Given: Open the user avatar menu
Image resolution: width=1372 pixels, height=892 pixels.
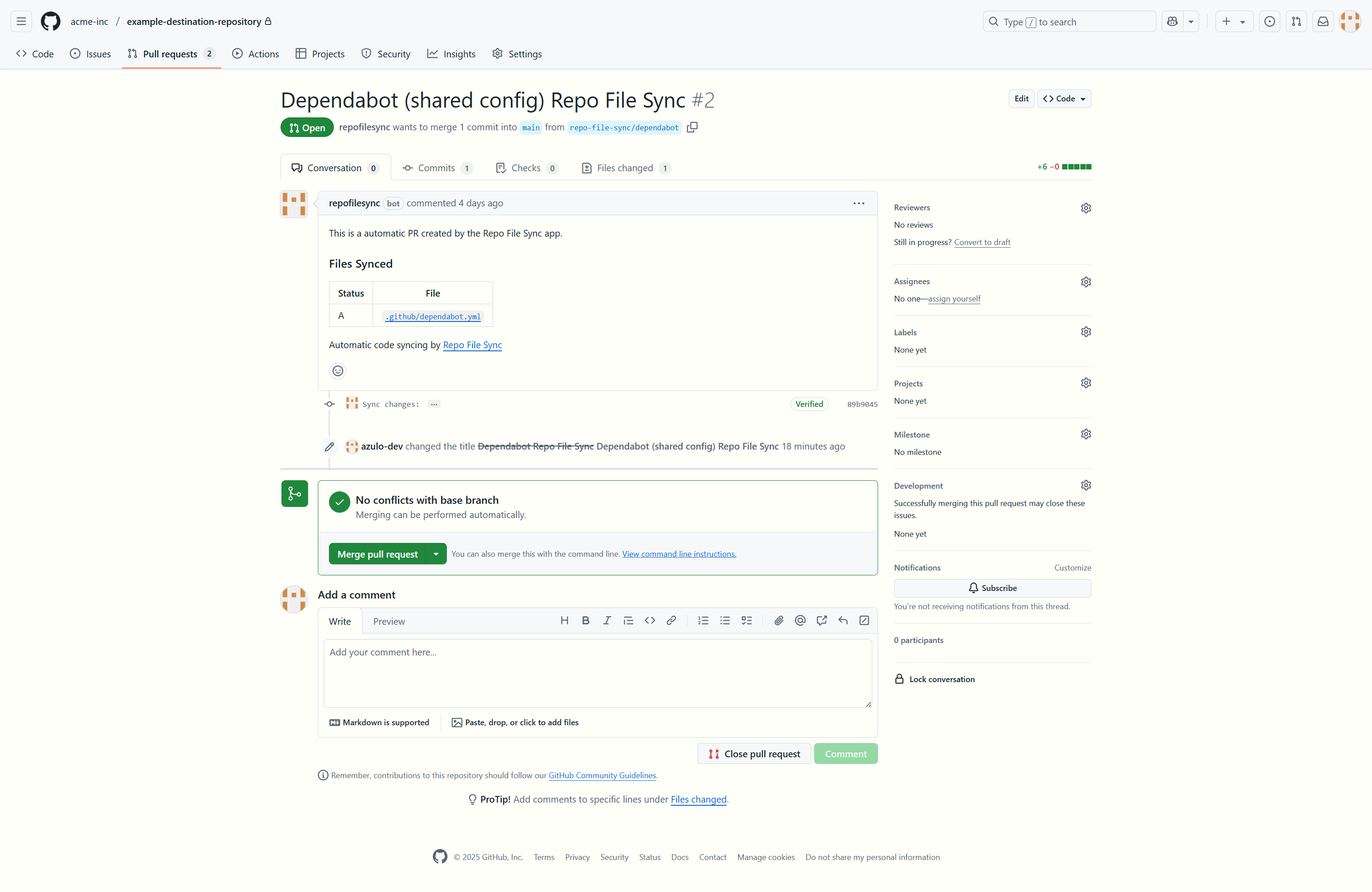Looking at the screenshot, I should tap(1350, 21).
